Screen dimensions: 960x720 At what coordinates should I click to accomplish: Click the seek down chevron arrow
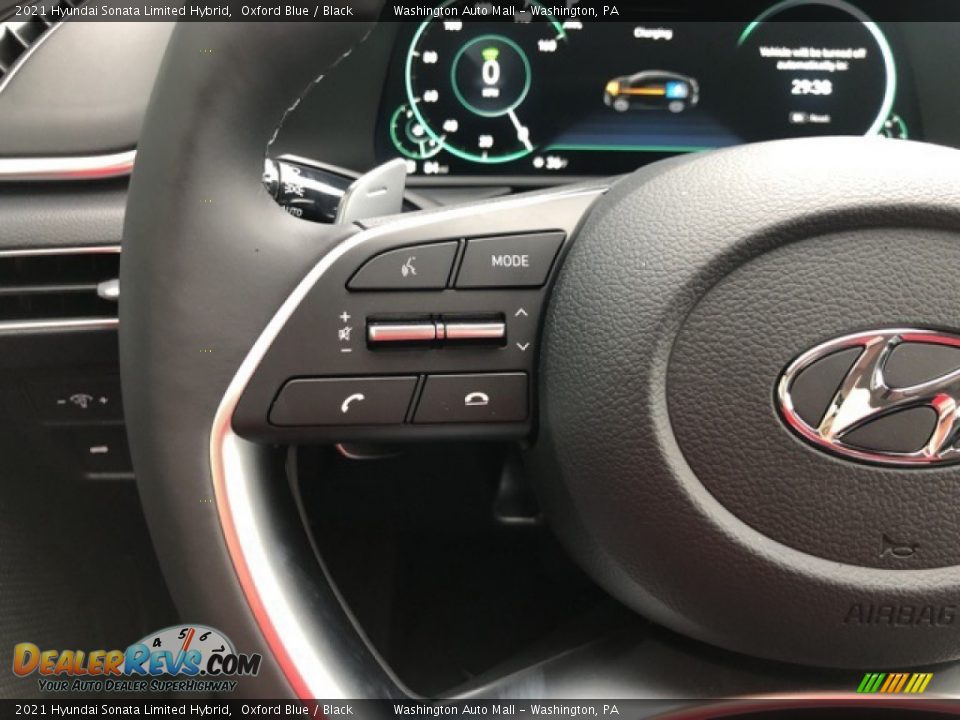523,347
